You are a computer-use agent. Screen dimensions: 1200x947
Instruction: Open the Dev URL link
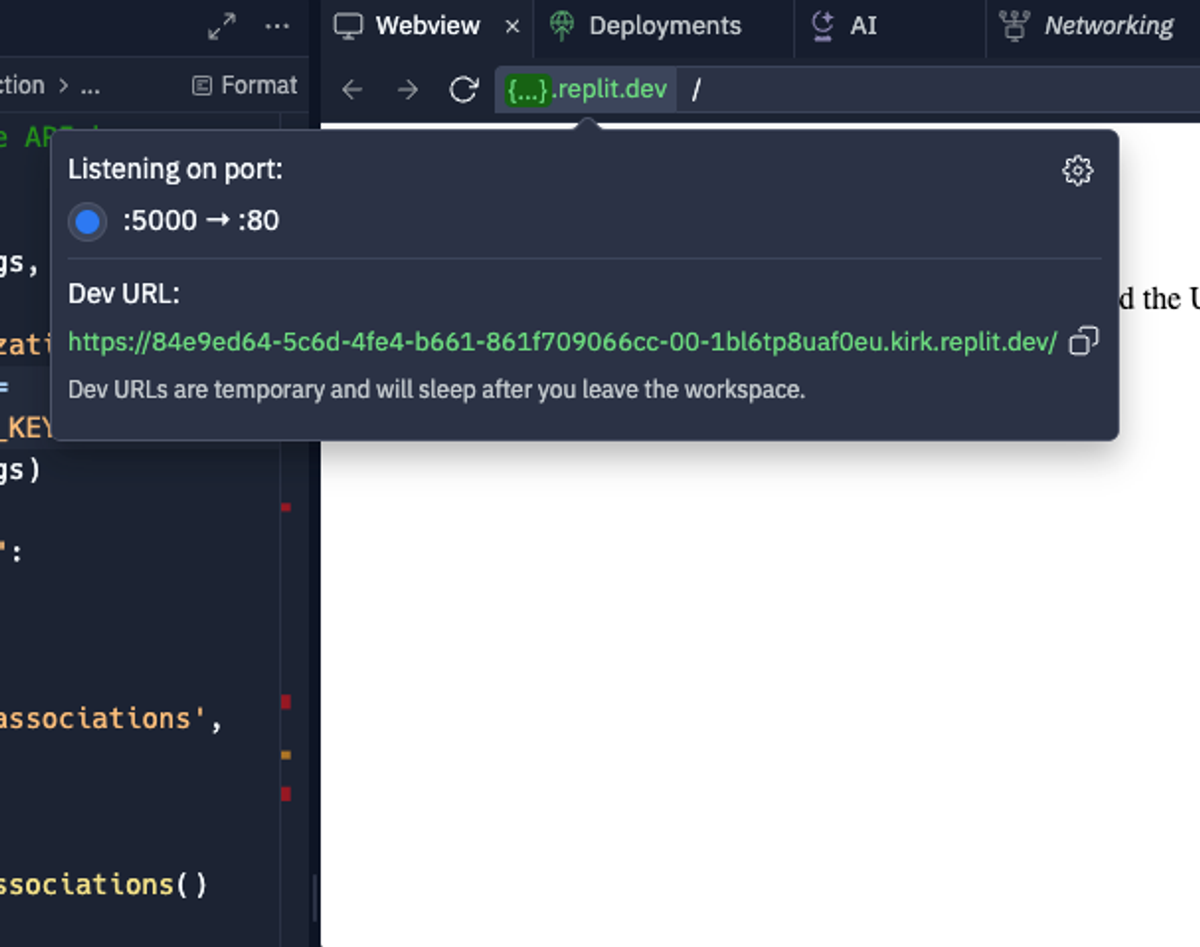(x=560, y=342)
